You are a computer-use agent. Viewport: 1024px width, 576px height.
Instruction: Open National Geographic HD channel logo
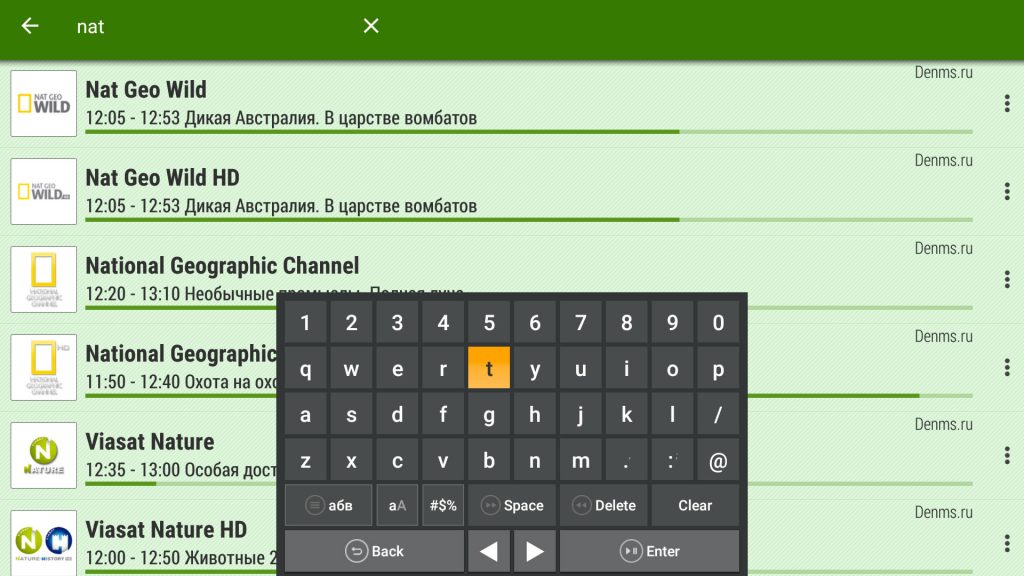(x=44, y=367)
